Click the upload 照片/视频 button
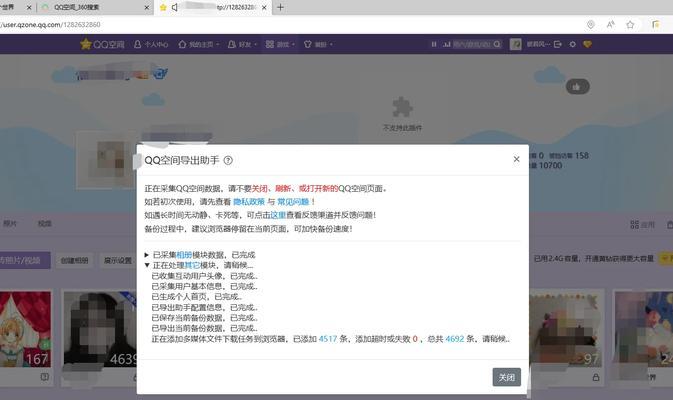Image resolution: width=673 pixels, height=400 pixels. point(24,261)
